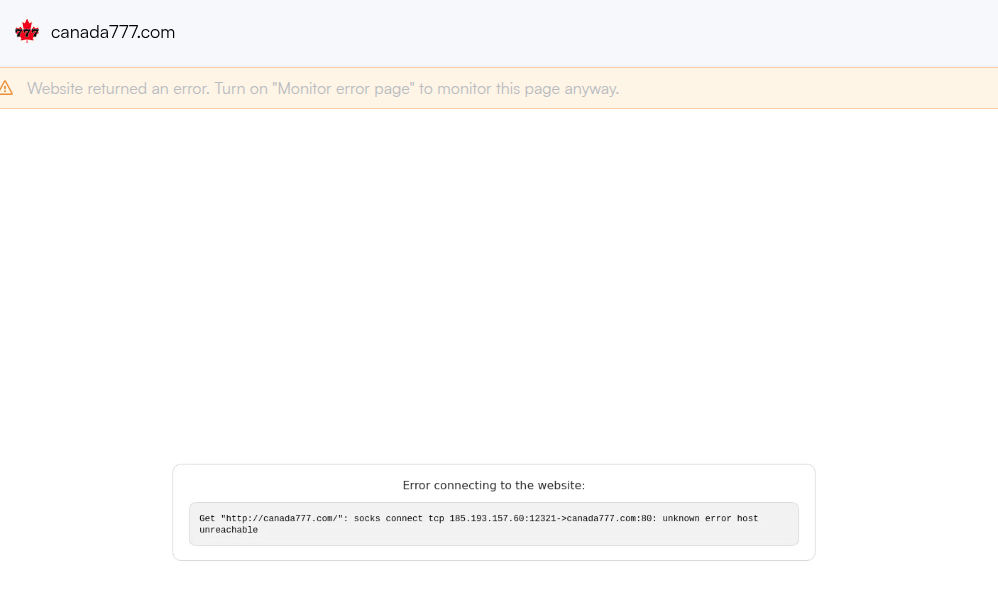
Task: Click the "Turn on" text in the warning banner
Action: pyautogui.click(x=241, y=88)
